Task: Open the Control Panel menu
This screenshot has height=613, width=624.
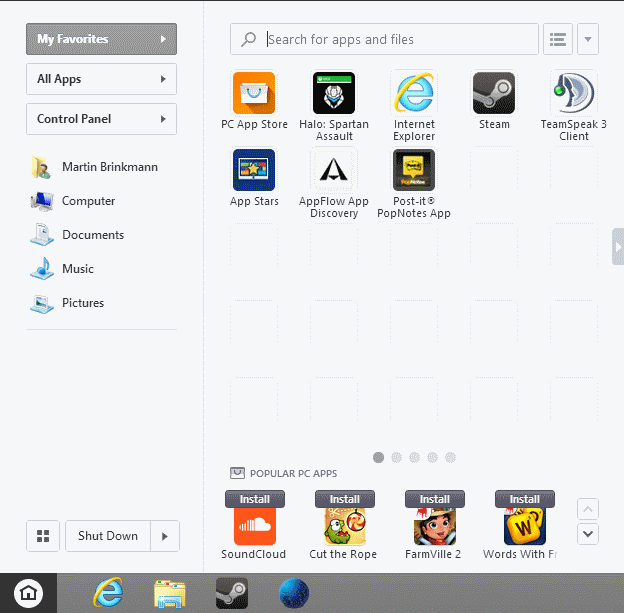Action: point(101,119)
